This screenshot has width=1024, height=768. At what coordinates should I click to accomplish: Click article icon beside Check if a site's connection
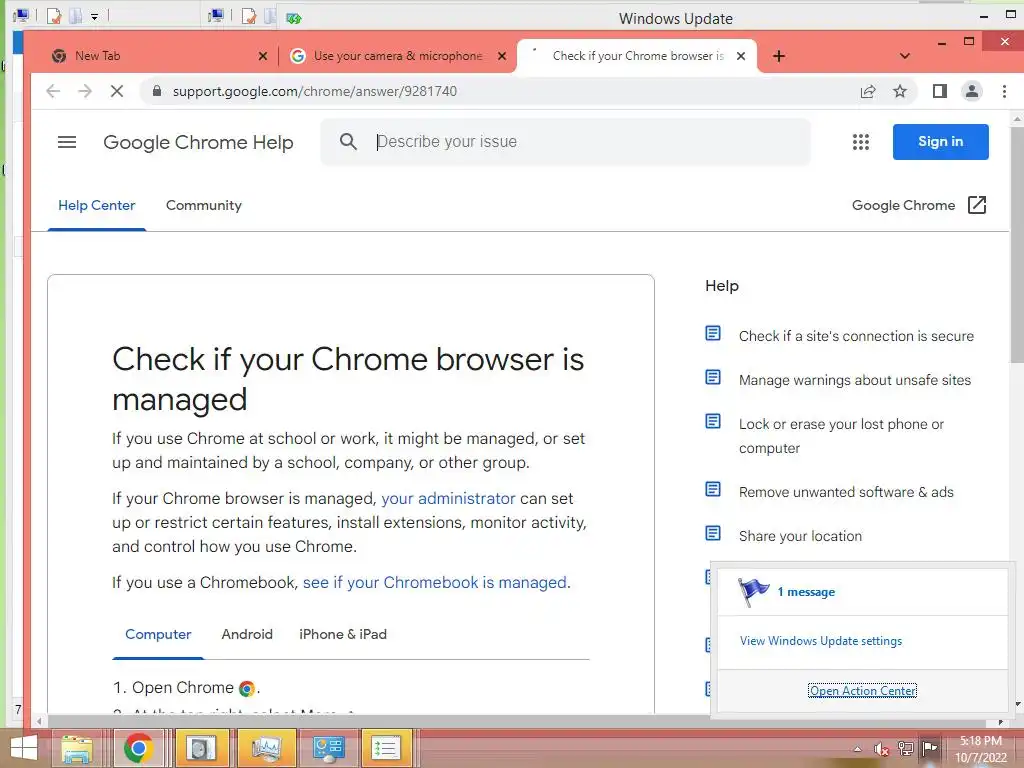coord(713,334)
